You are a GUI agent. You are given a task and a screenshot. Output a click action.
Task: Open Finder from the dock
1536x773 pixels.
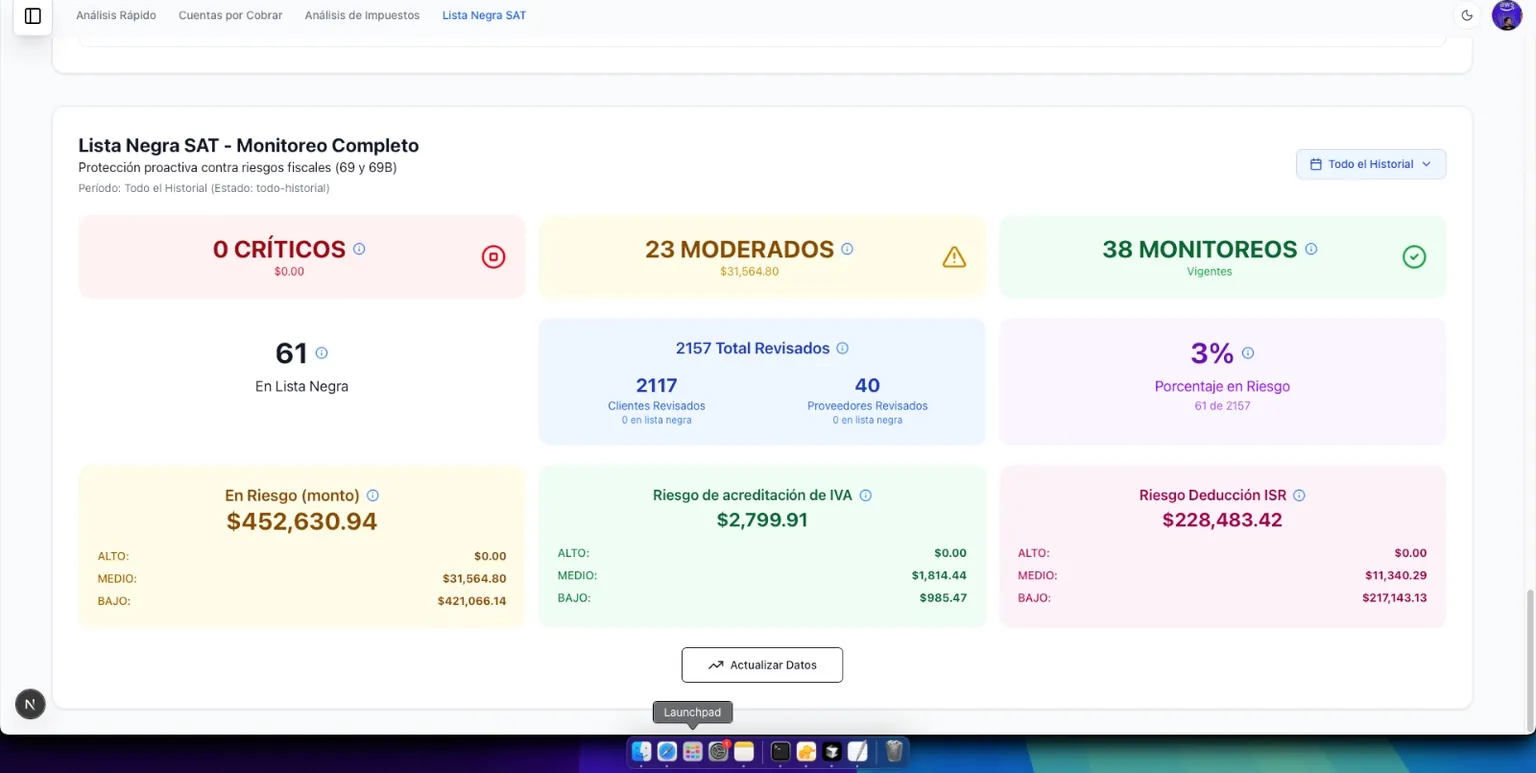coord(641,751)
